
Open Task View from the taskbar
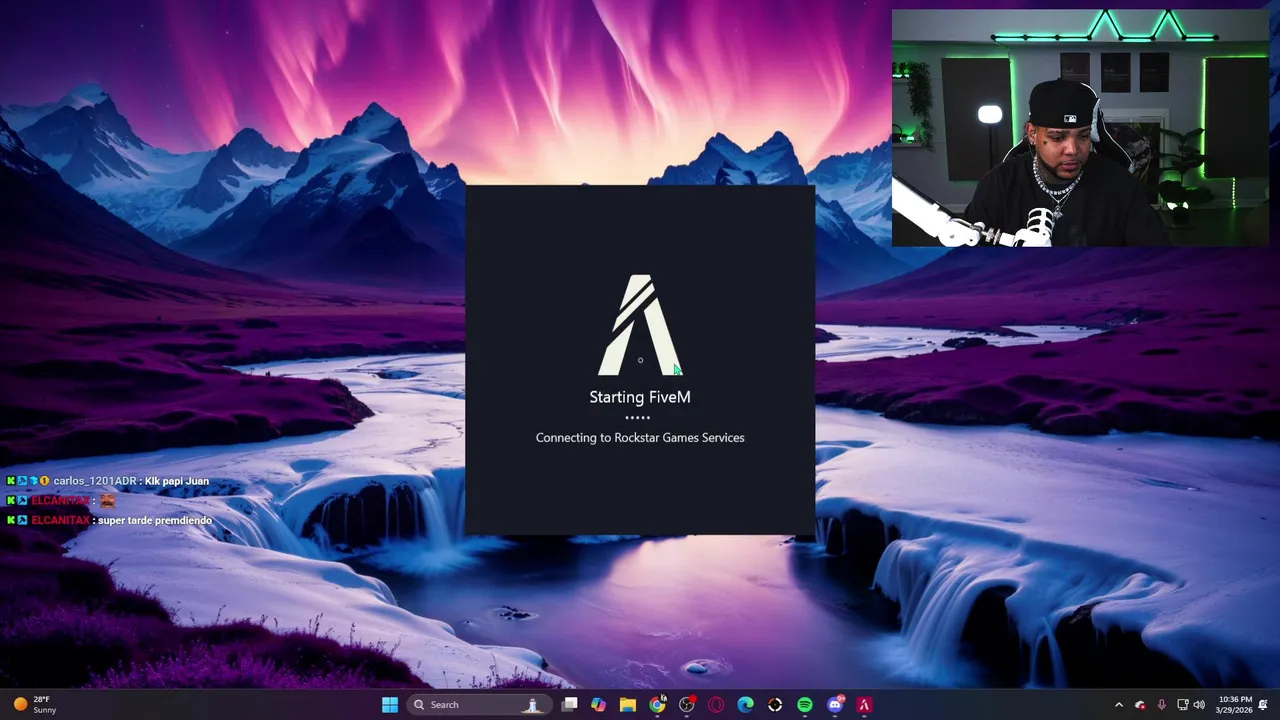click(569, 705)
